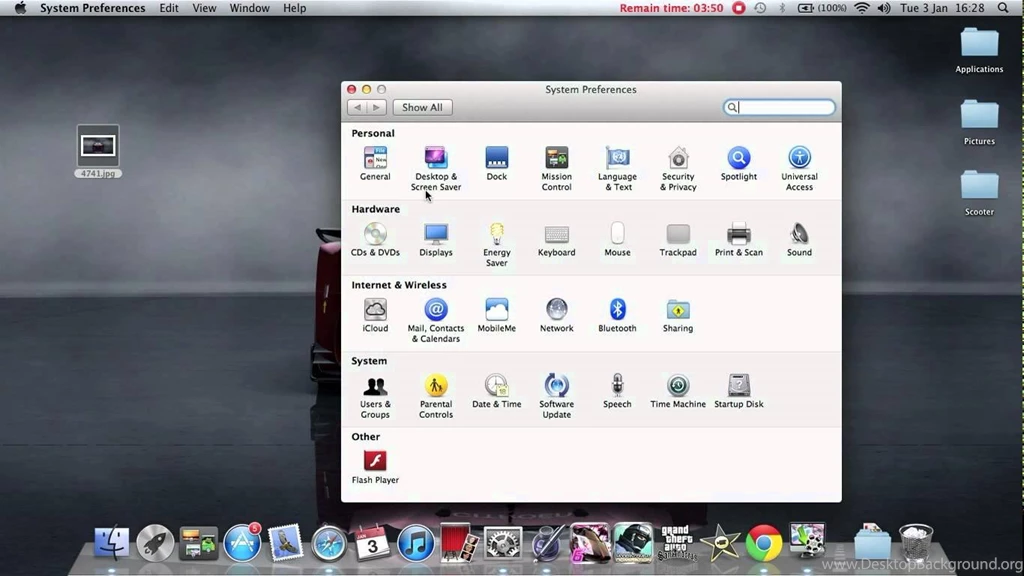Click the forward navigation arrow
1024x576 pixels.
[377, 107]
